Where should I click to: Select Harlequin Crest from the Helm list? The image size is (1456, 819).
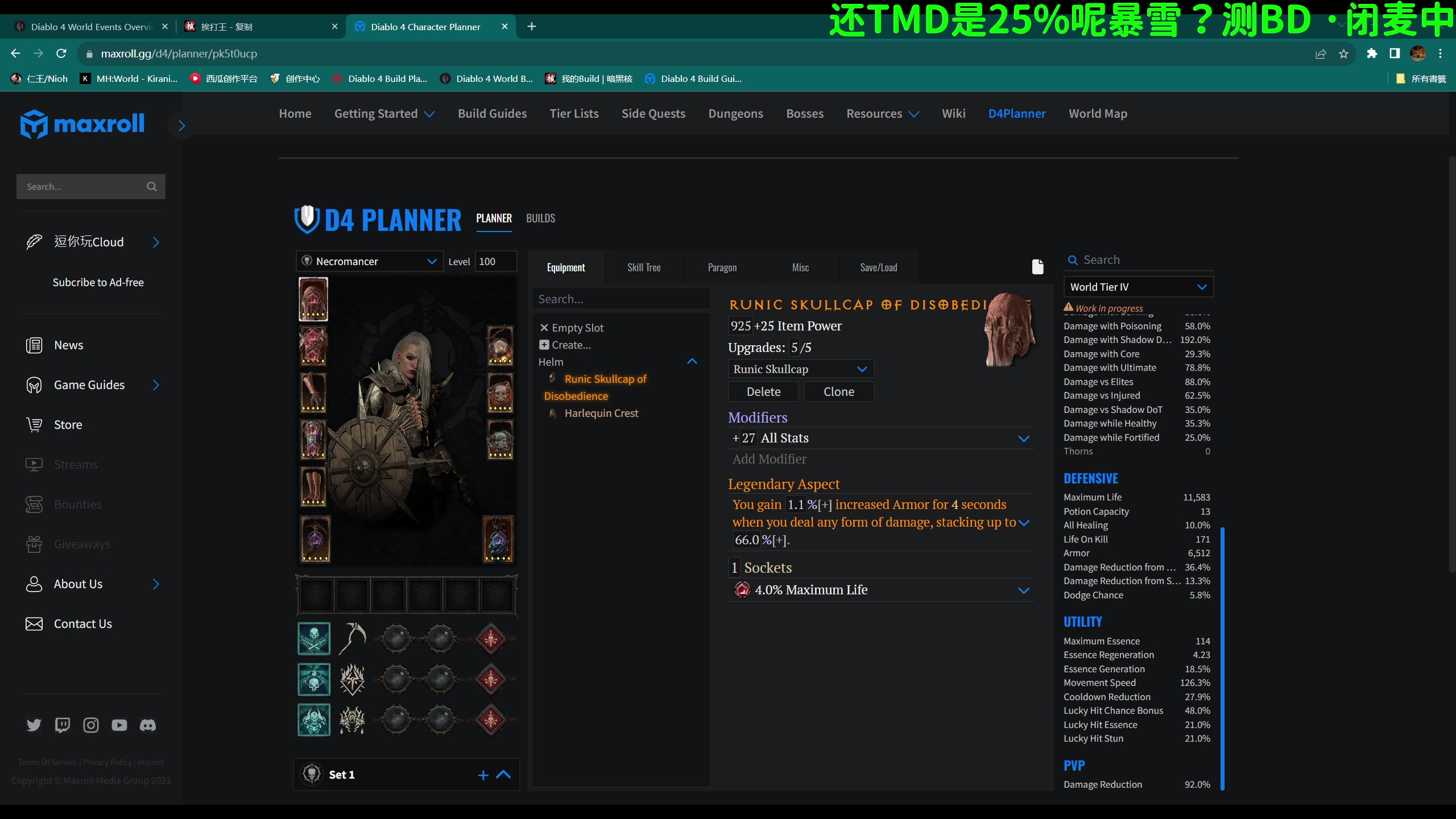pos(601,413)
